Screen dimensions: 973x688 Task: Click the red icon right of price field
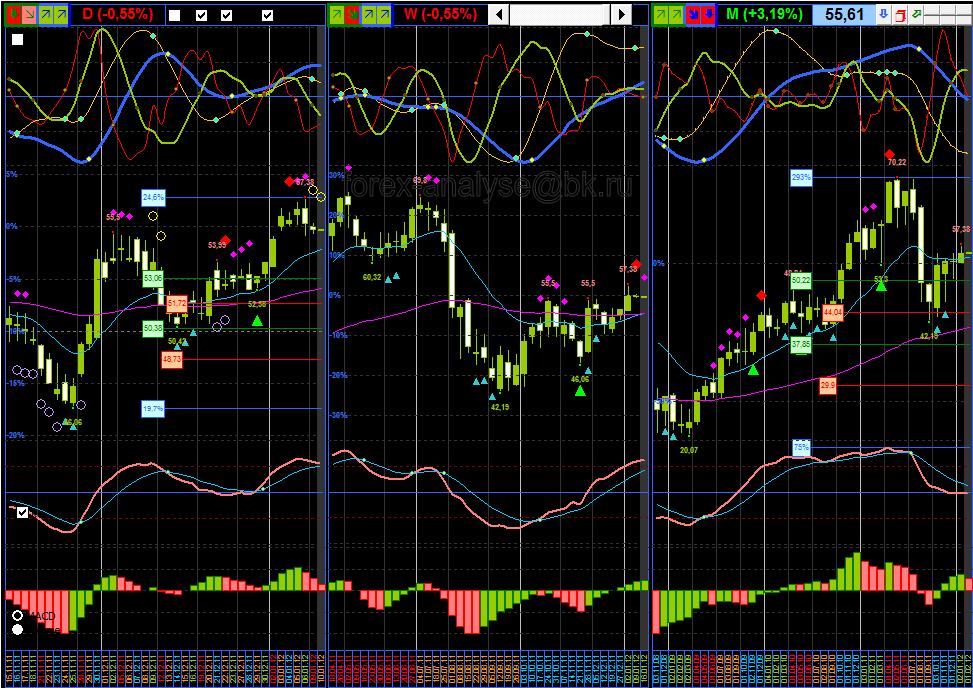(900, 14)
